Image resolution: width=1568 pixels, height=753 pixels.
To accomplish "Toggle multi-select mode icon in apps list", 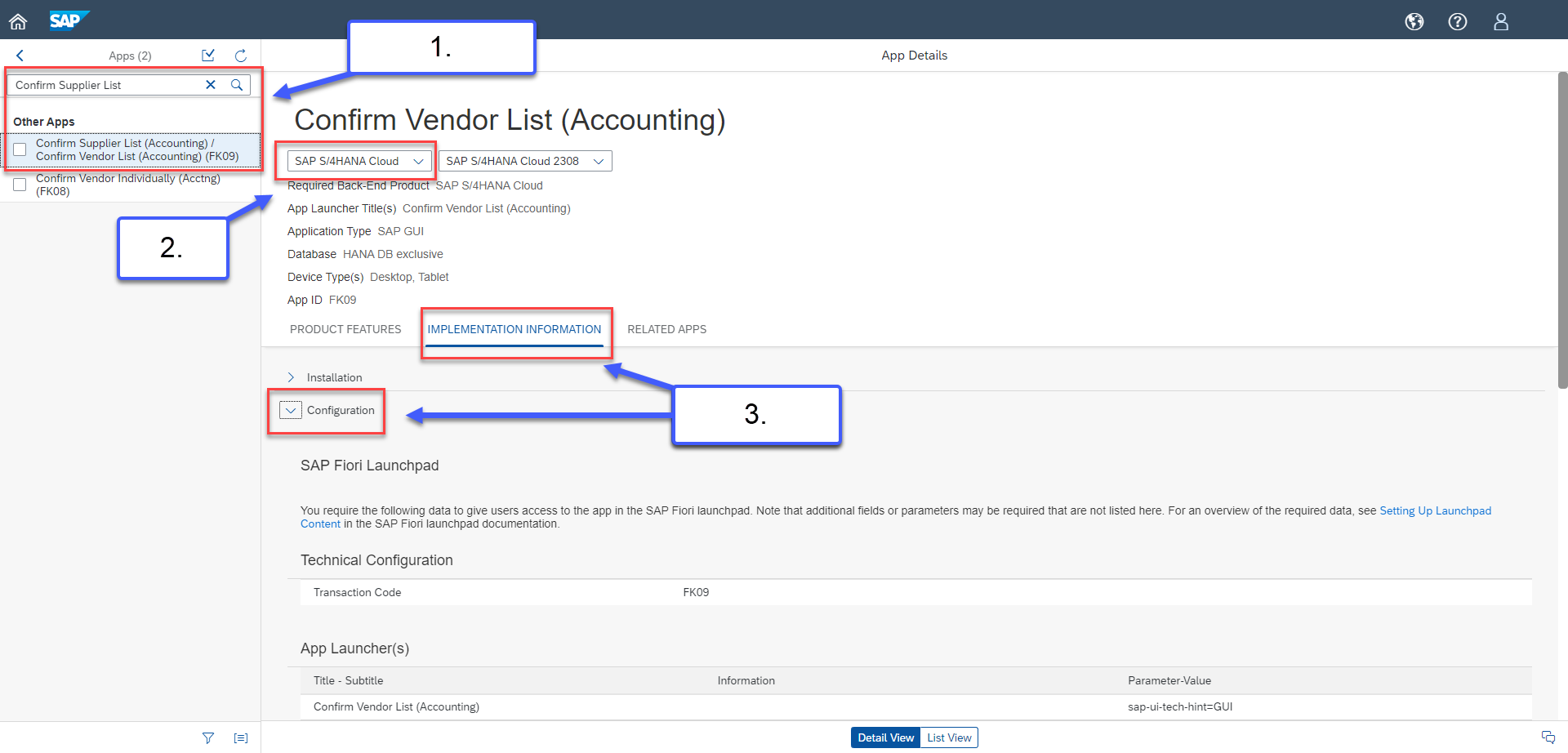I will coord(208,56).
